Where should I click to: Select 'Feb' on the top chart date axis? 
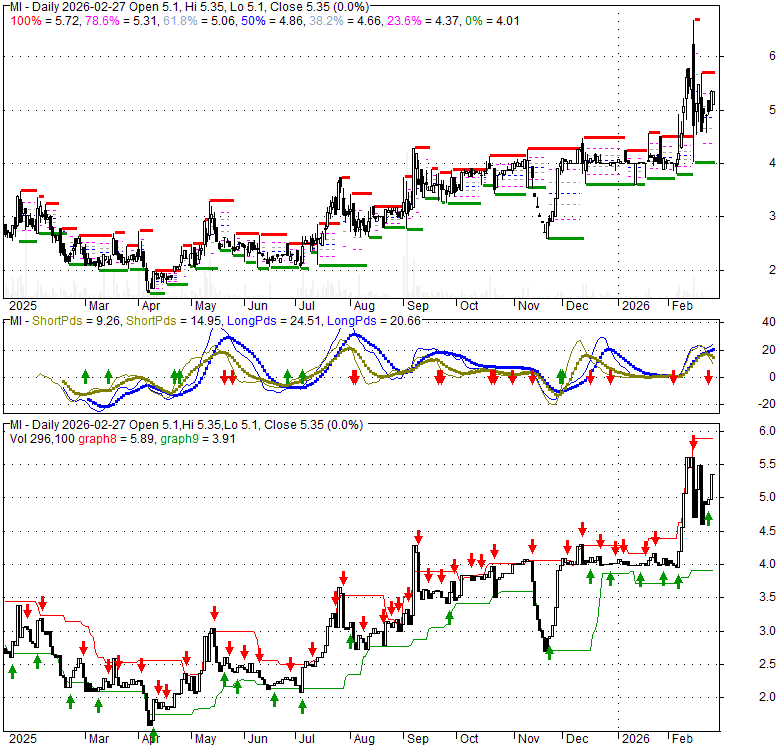682,306
